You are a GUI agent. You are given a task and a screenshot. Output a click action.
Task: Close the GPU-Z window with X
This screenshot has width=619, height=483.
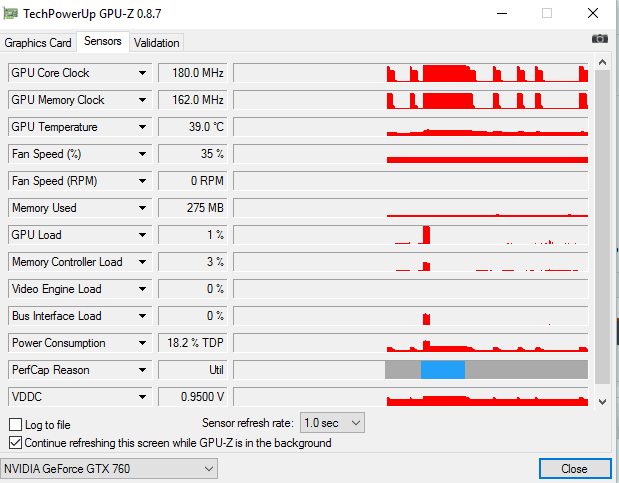click(x=593, y=13)
